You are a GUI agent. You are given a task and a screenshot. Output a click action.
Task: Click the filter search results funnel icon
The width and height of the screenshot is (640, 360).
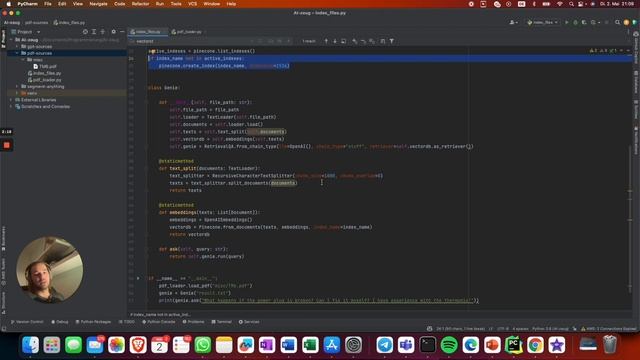(x=391, y=41)
